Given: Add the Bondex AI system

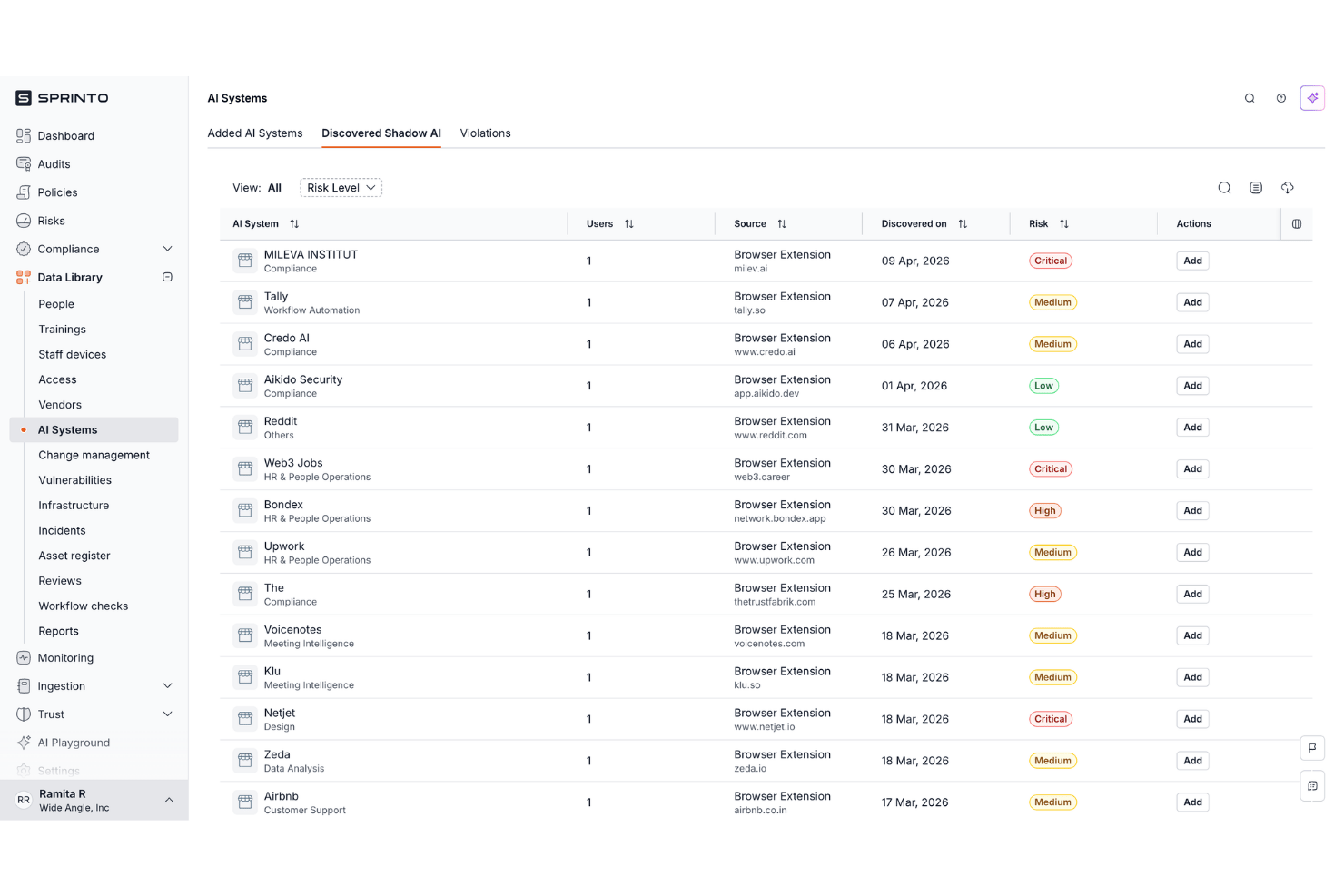Looking at the screenshot, I should [1193, 511].
